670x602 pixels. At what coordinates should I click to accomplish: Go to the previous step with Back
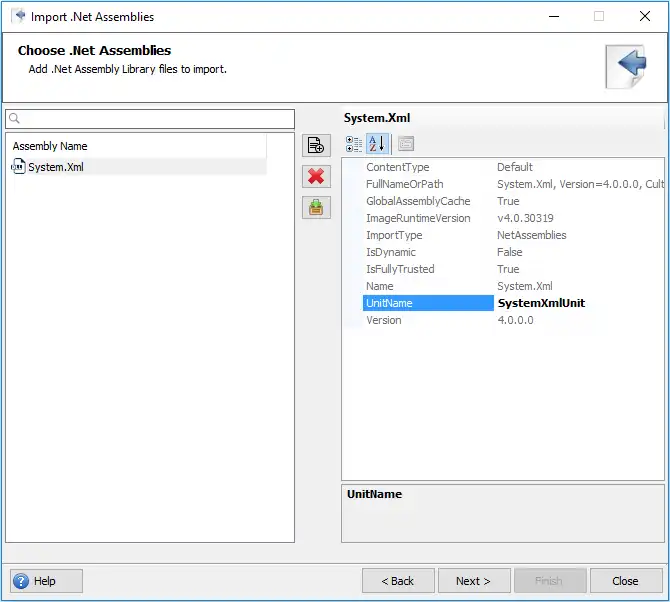point(398,581)
